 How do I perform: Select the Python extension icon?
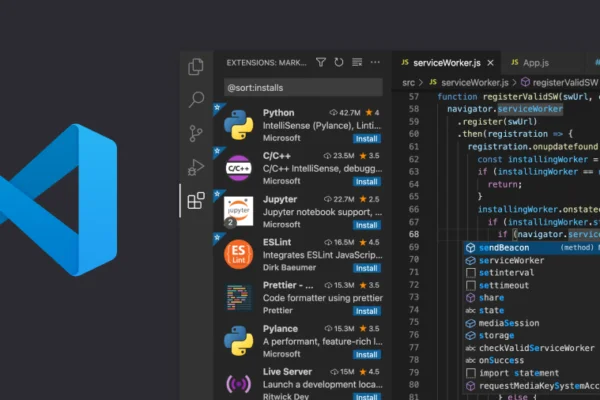click(x=238, y=125)
